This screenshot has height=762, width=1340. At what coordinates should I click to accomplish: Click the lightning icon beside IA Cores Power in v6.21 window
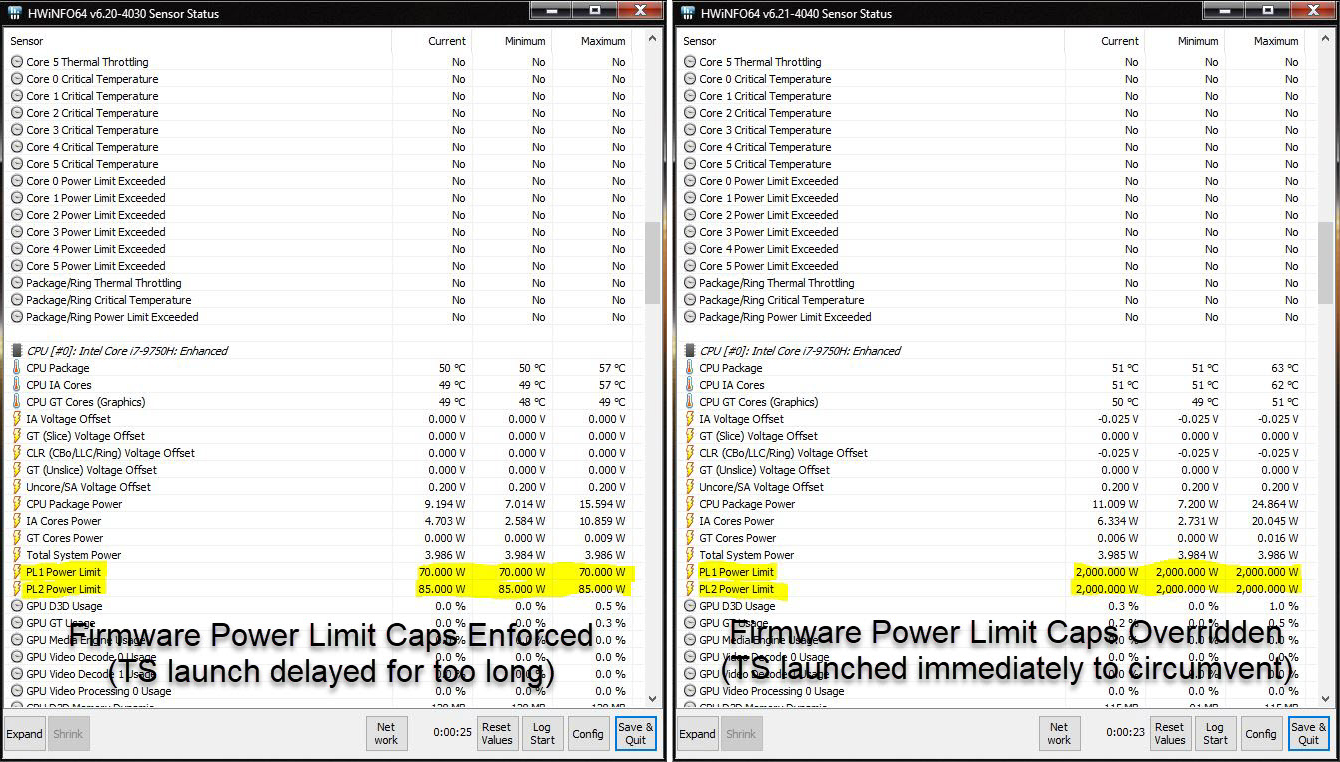(x=689, y=521)
